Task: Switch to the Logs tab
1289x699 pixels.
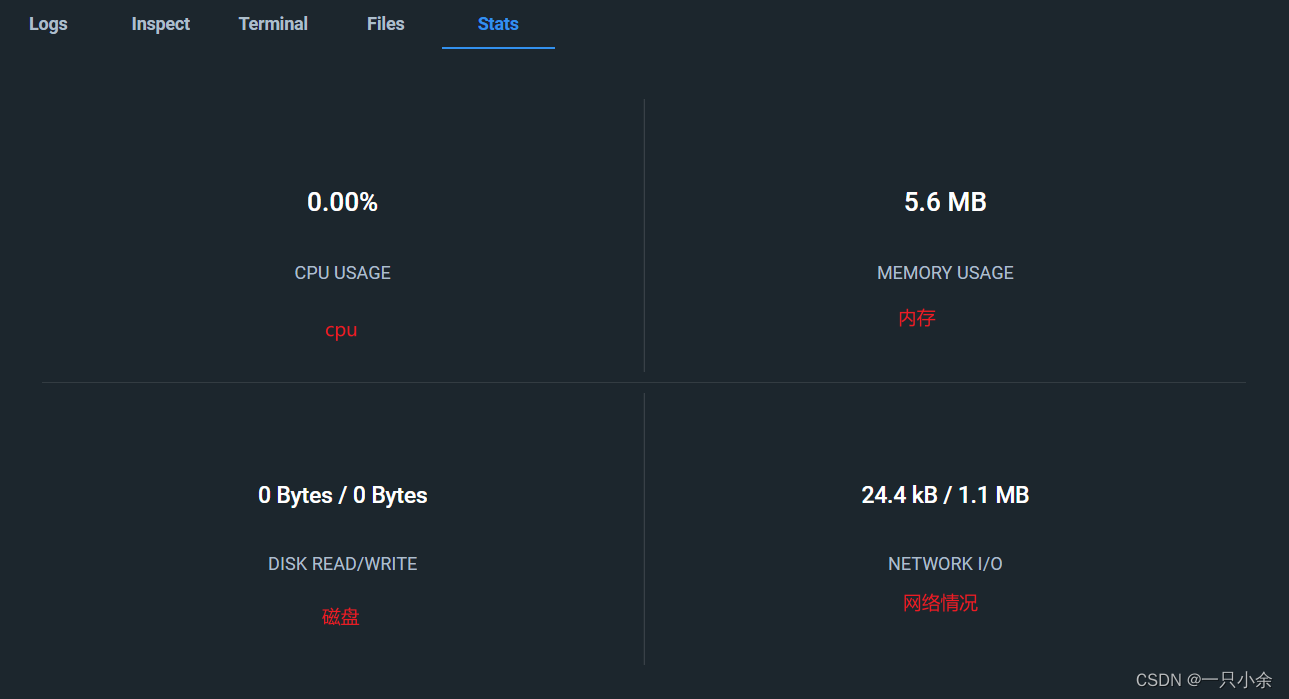Action: click(x=48, y=24)
